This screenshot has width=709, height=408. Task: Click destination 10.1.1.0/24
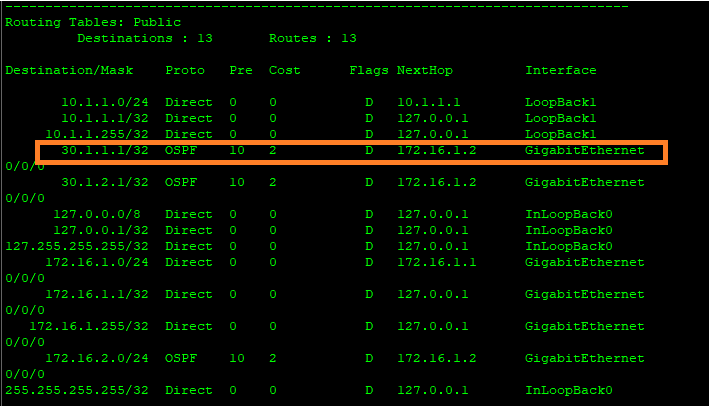[x=105, y=103]
